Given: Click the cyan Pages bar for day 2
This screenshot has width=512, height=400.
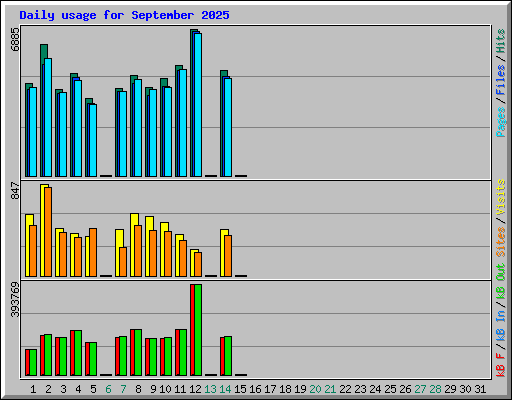Looking at the screenshot, I should 48,118.
